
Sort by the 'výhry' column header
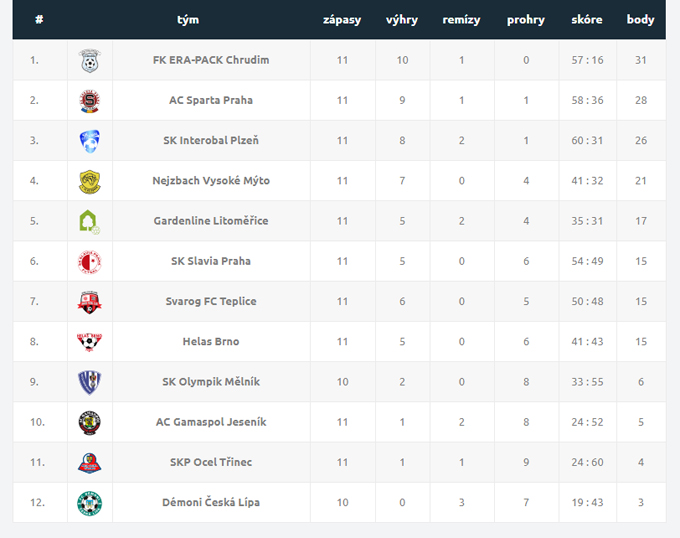[x=402, y=20]
